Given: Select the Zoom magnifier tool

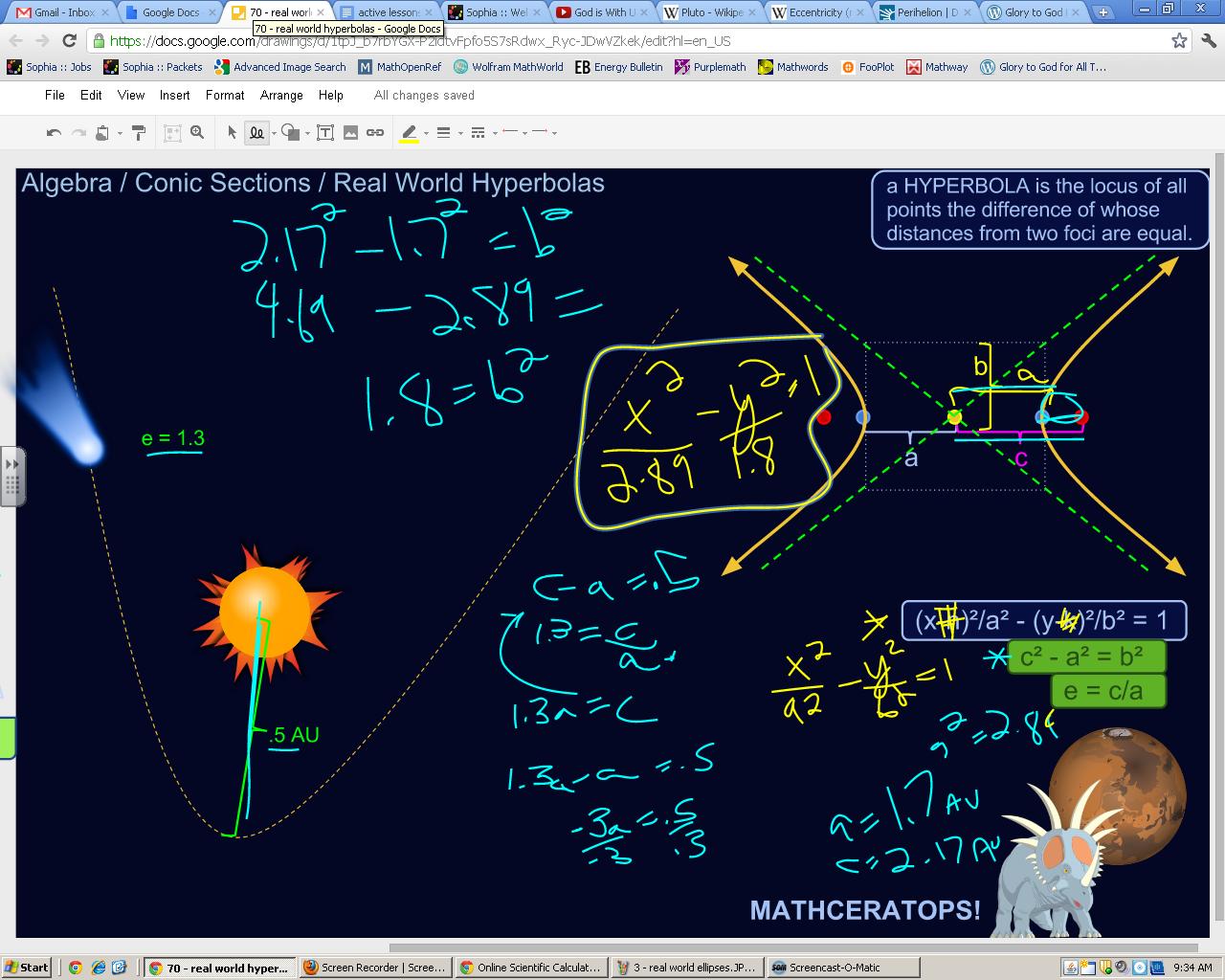Looking at the screenshot, I should (197, 133).
